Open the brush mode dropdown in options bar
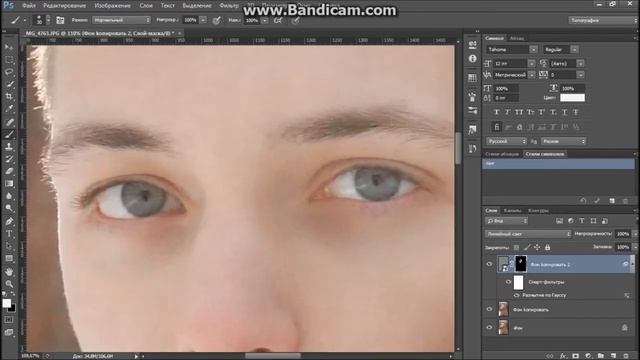This screenshot has height=360, width=640. pos(121,20)
